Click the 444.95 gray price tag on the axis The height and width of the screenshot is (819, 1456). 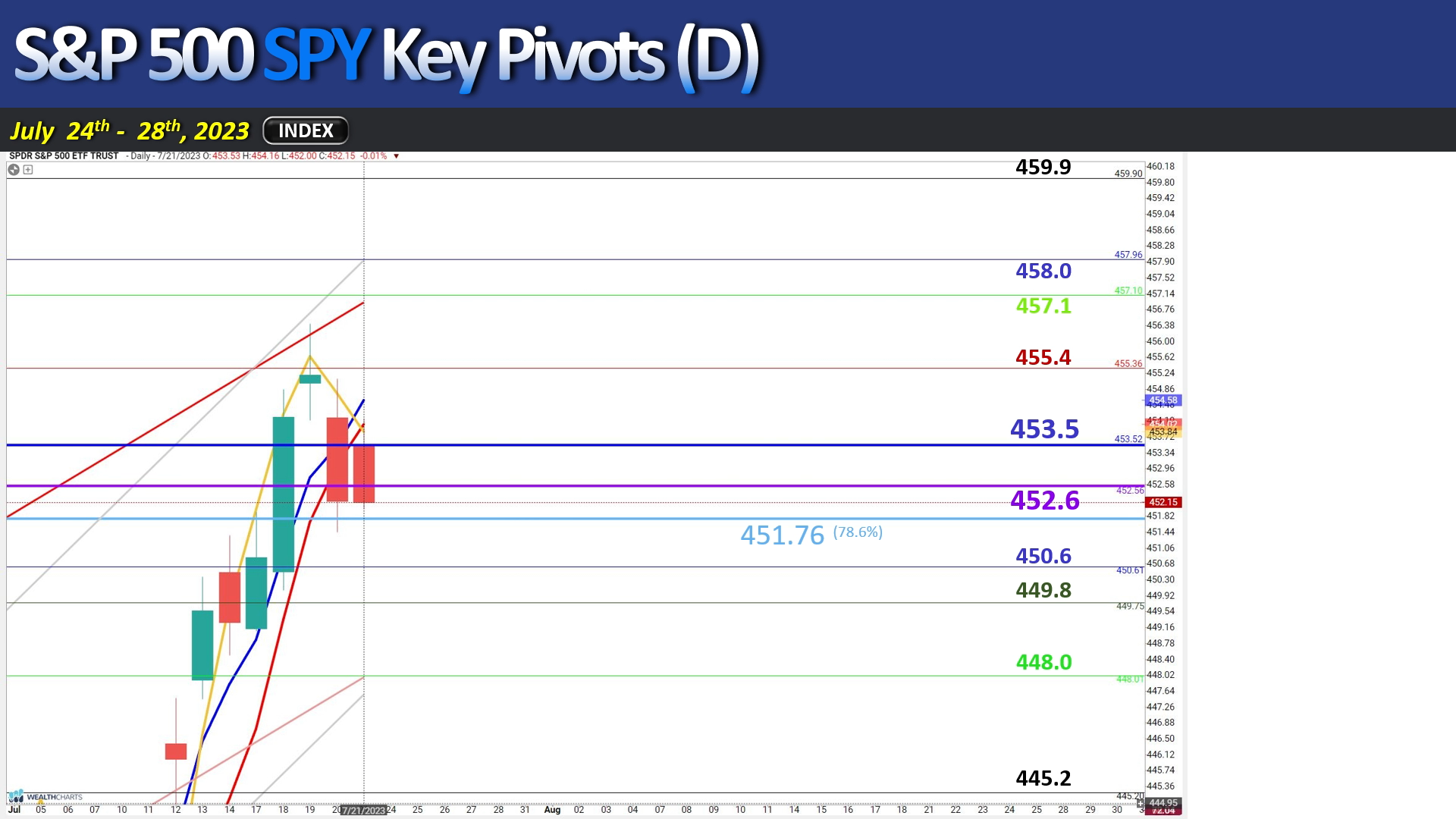tap(1163, 802)
